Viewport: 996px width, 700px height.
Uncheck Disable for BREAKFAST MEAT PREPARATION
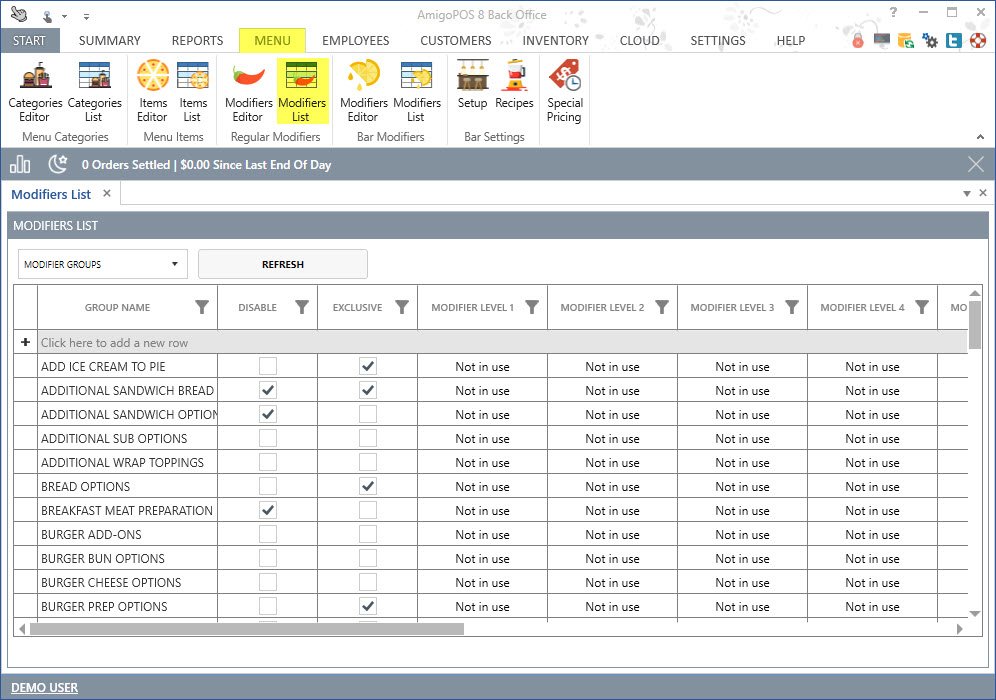268,511
